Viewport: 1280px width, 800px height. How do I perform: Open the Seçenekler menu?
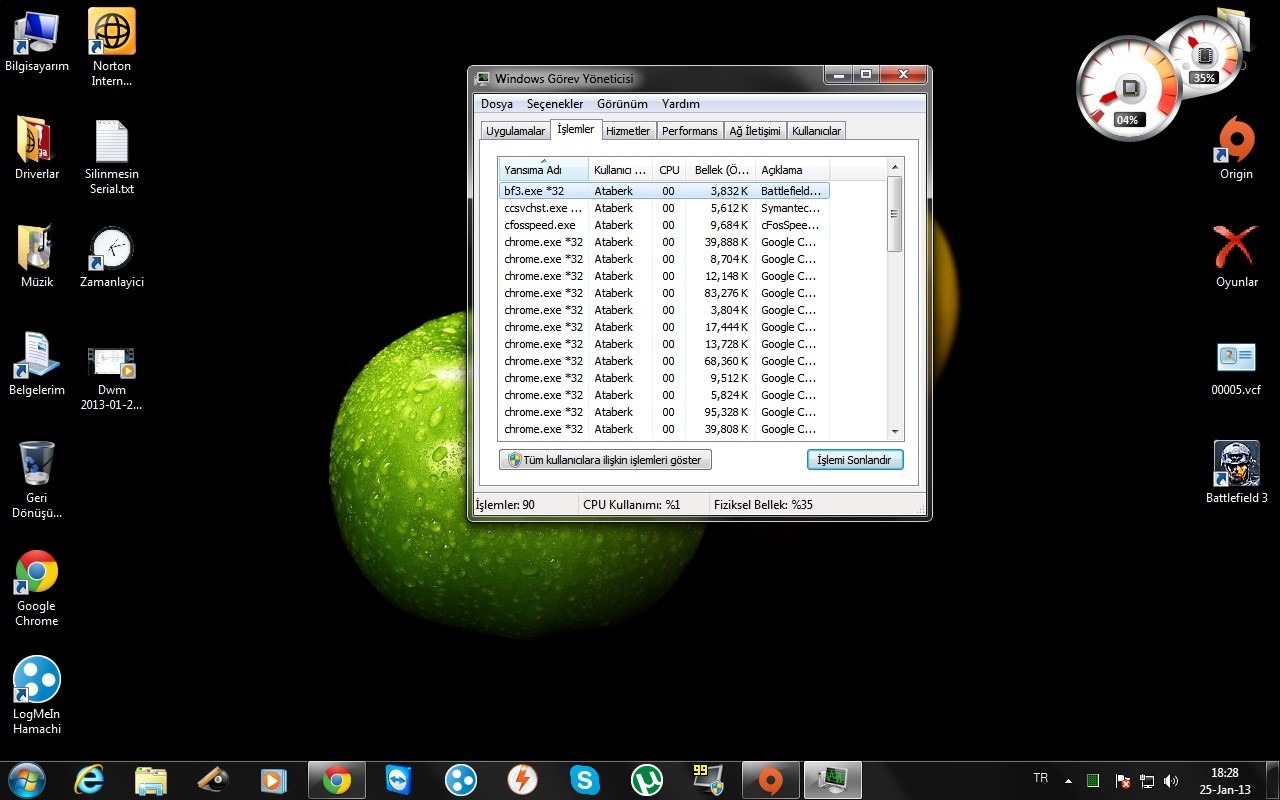[555, 104]
